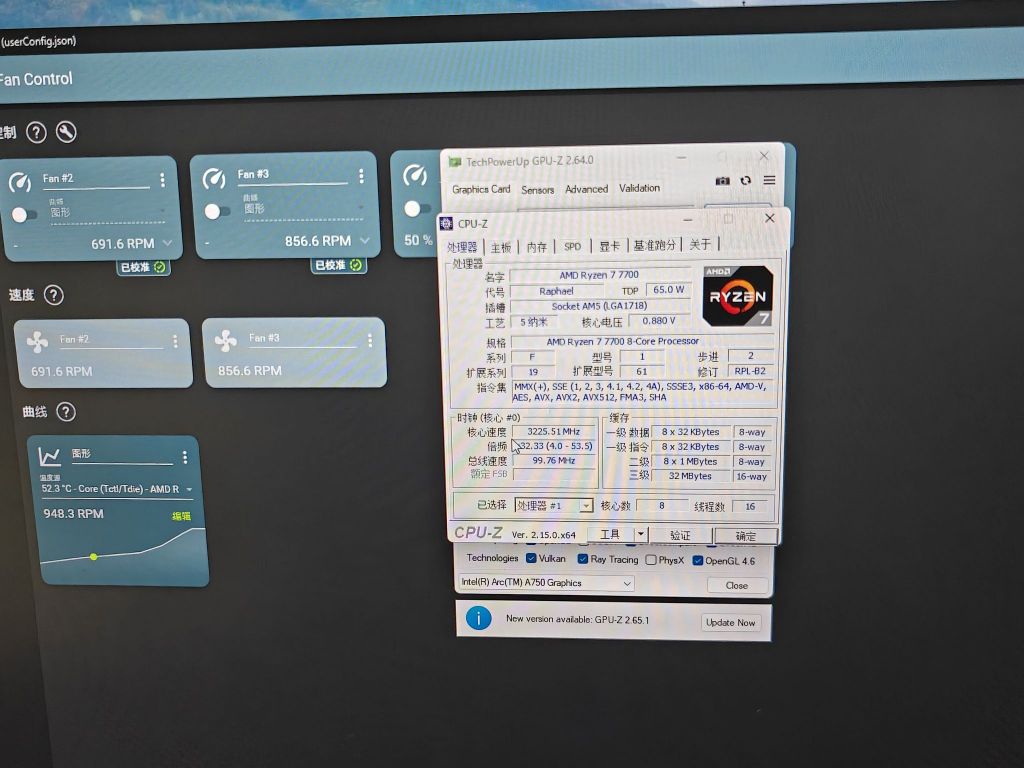Image resolution: width=1024 pixels, height=768 pixels.
Task: Click the camera screenshot icon in GPU-Z
Action: [x=723, y=180]
